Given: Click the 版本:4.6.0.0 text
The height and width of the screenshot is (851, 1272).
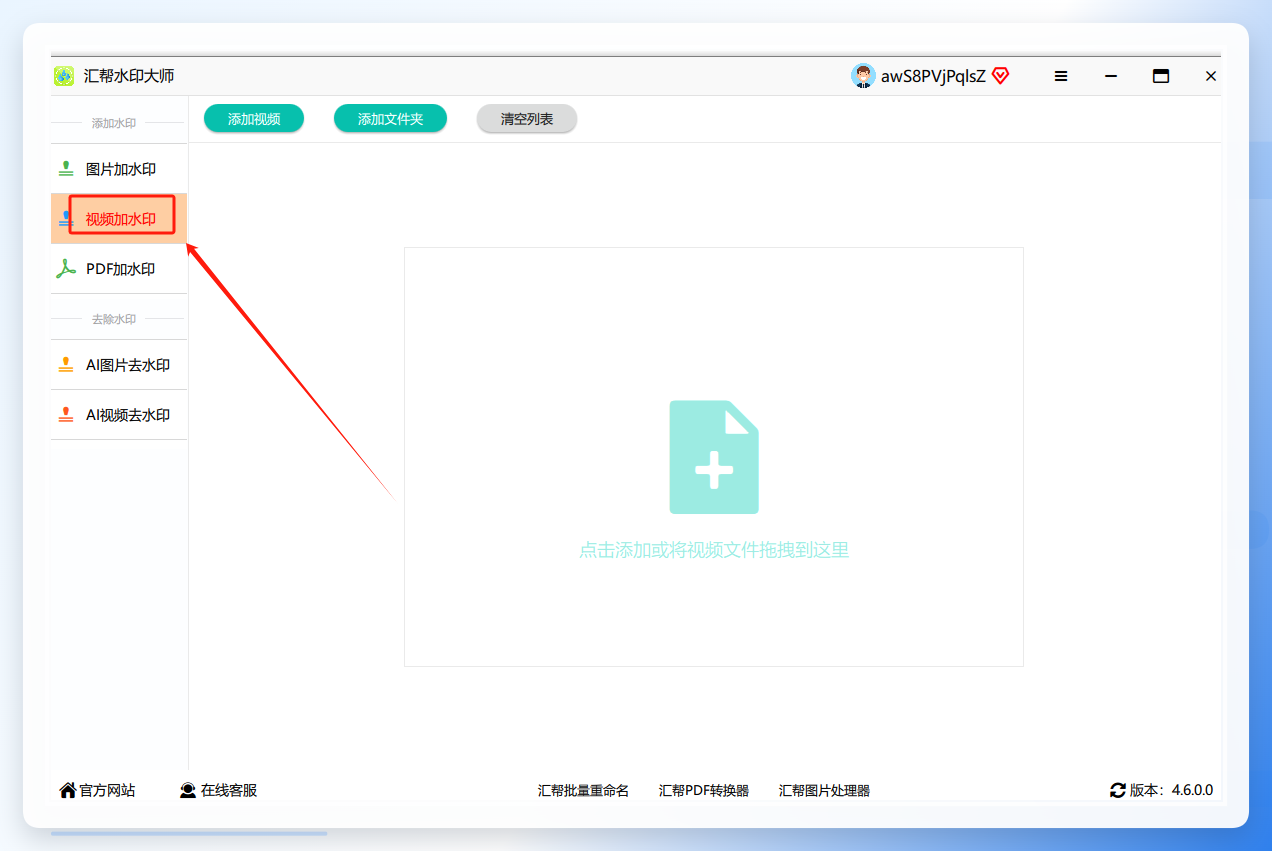Looking at the screenshot, I should pyautogui.click(x=1172, y=790).
